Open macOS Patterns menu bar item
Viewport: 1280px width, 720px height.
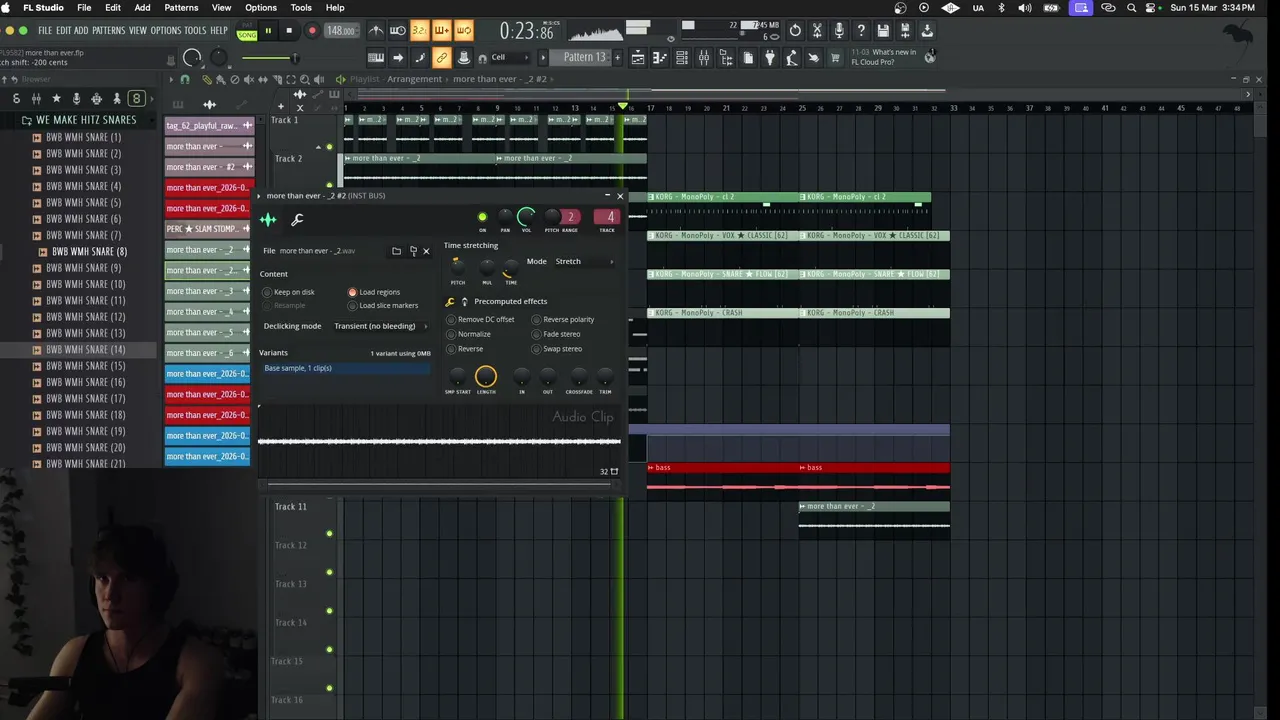181,8
